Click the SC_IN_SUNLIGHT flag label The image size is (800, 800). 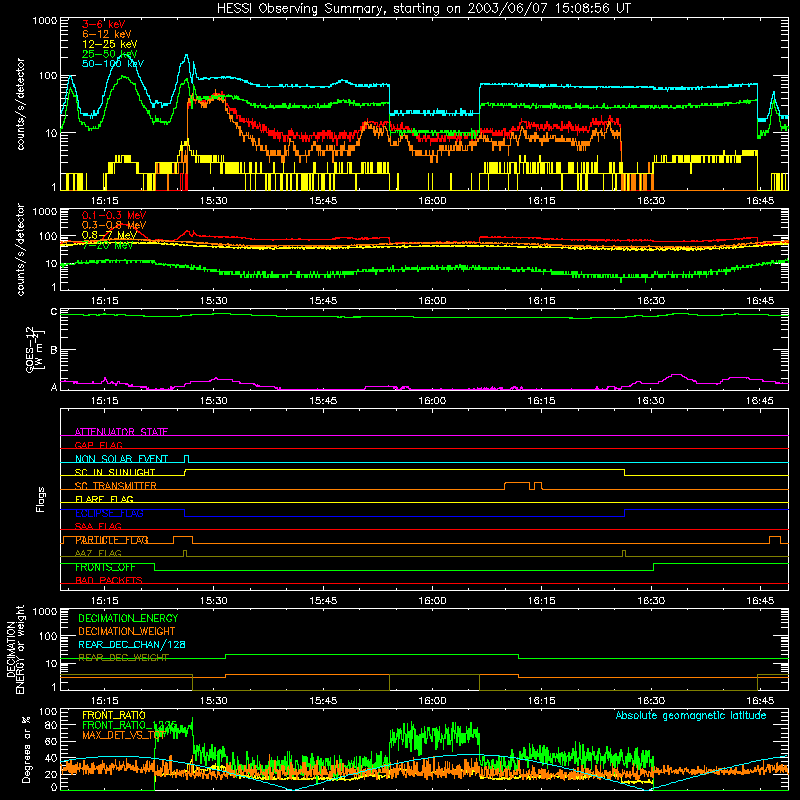click(115, 472)
